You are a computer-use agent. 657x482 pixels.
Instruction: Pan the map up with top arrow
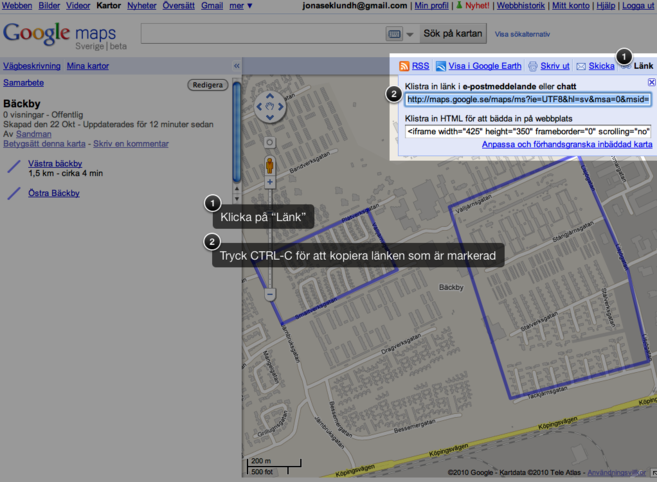tap(269, 98)
